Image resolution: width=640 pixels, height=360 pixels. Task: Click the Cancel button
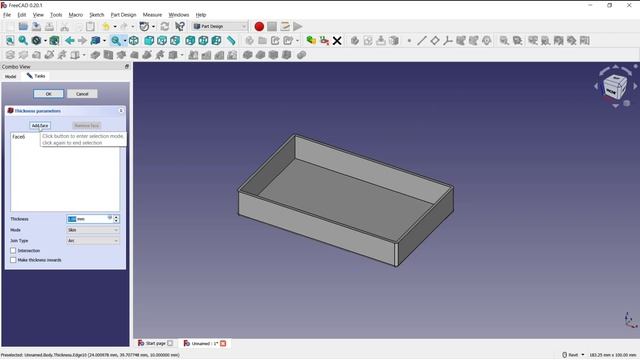coord(82,94)
